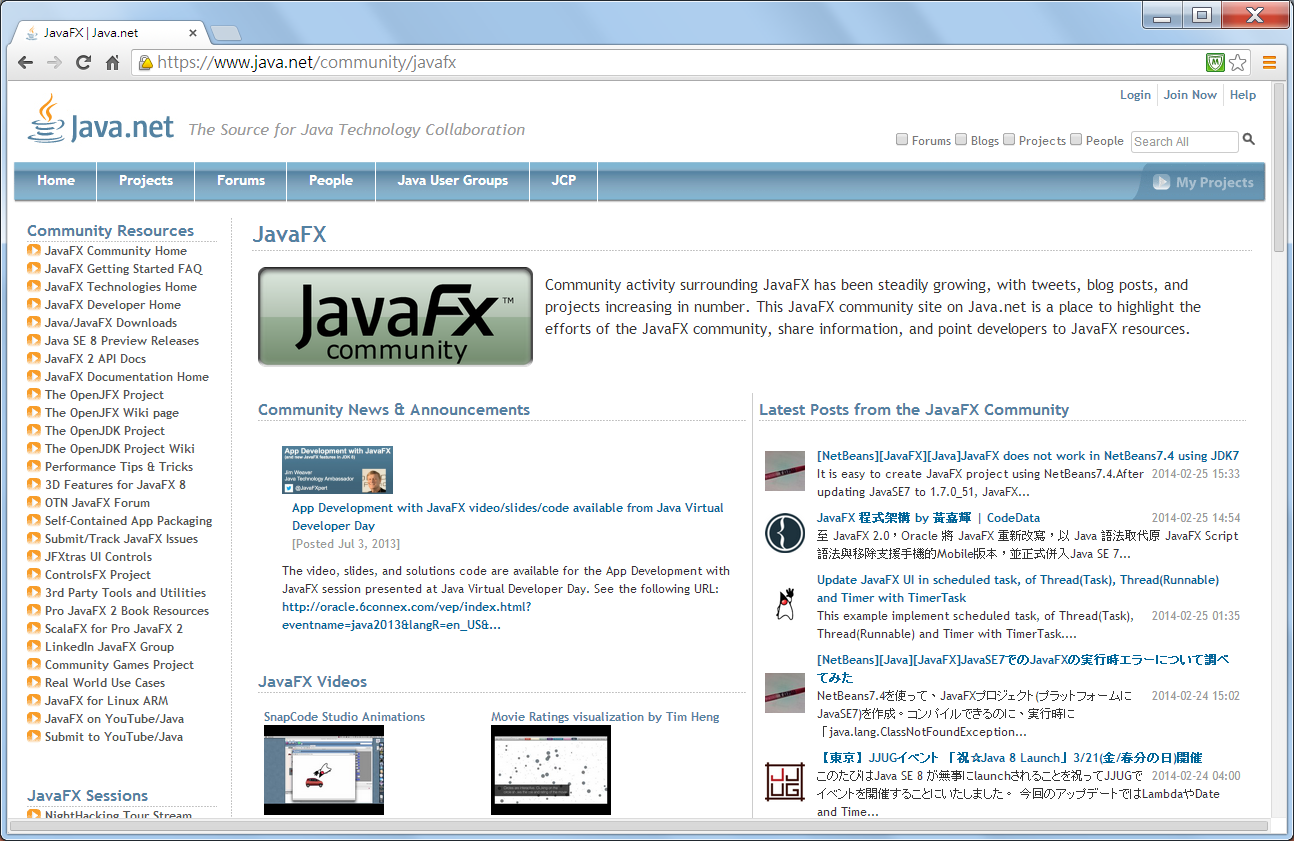Open the oracle.6connex.com URL link
Screen dimensions: 1294x841
click(x=407, y=616)
